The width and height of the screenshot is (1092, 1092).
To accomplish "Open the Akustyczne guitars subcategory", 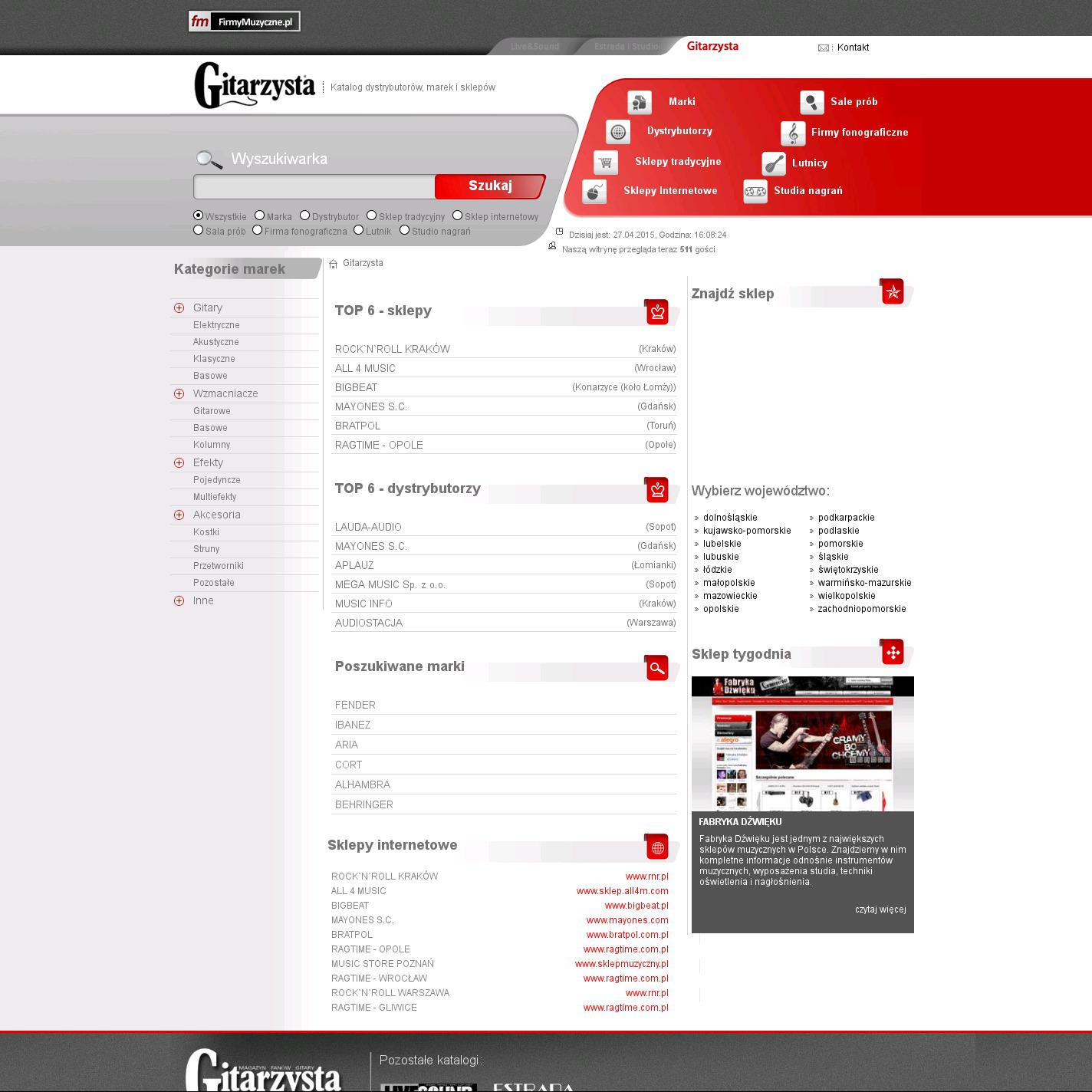I will click(x=216, y=342).
